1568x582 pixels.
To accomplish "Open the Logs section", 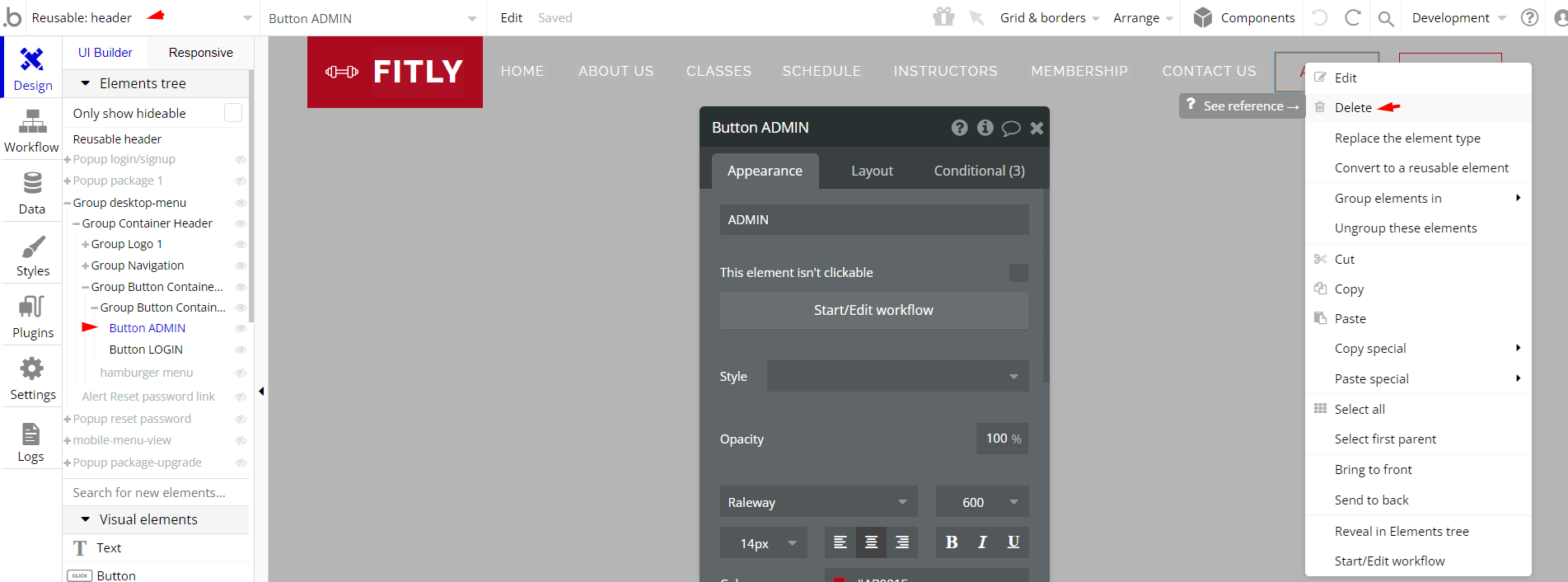I will (32, 440).
